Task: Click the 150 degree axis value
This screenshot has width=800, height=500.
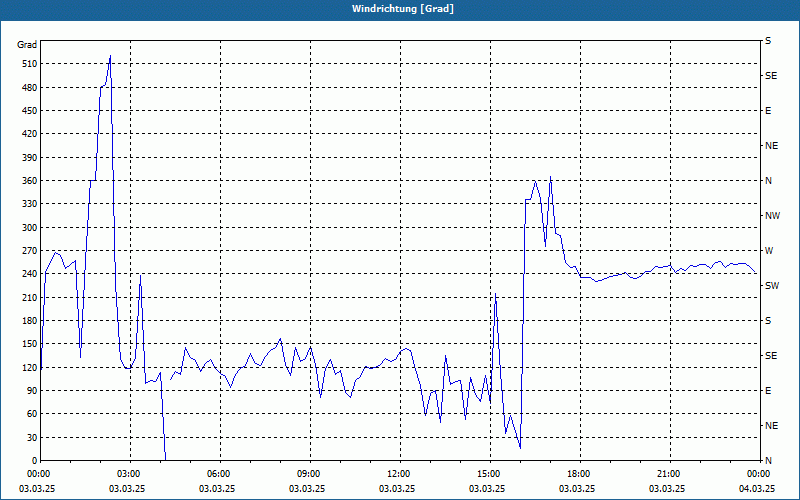Action: click(29, 344)
